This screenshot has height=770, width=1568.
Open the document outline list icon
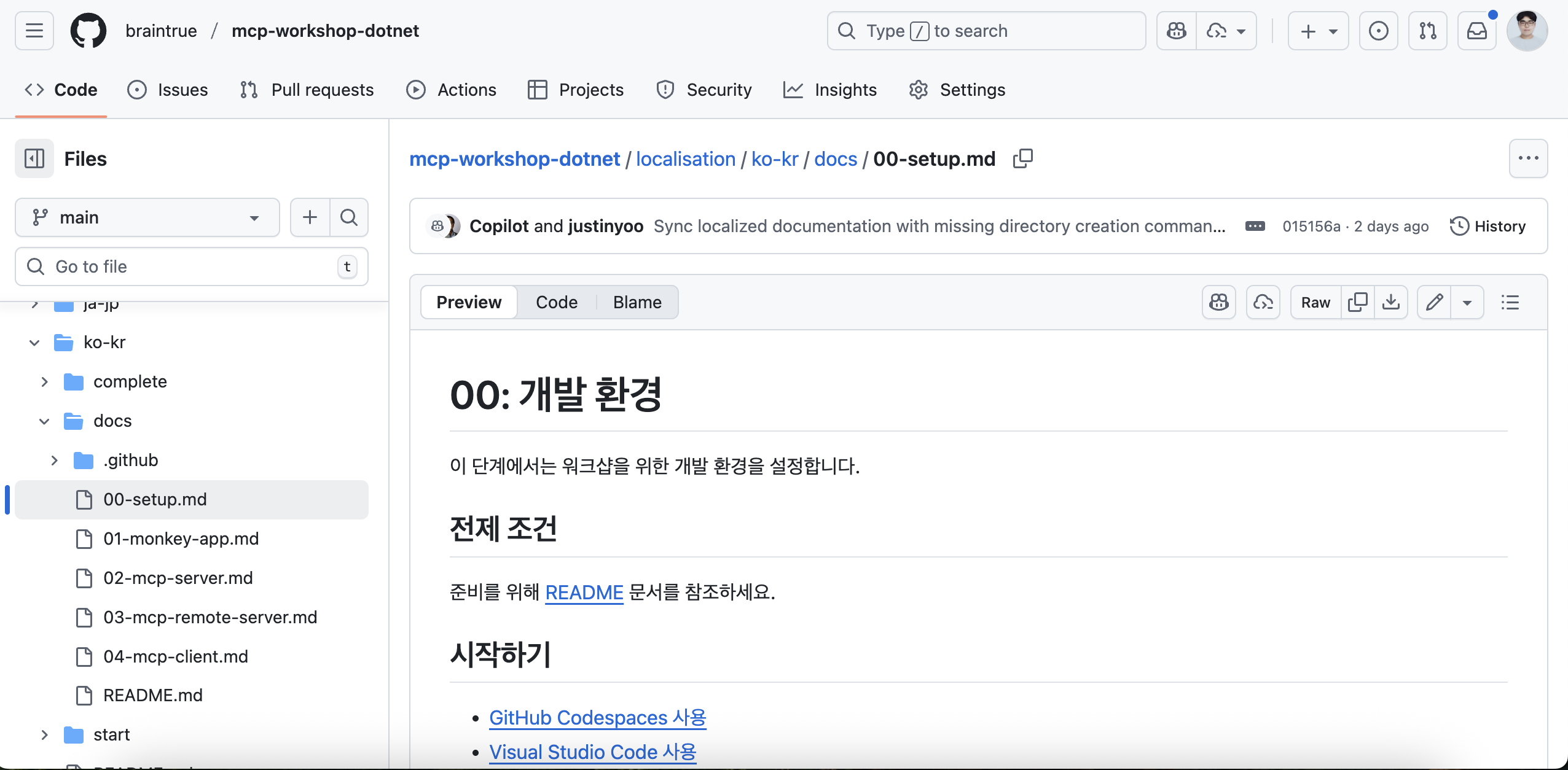[1510, 302]
